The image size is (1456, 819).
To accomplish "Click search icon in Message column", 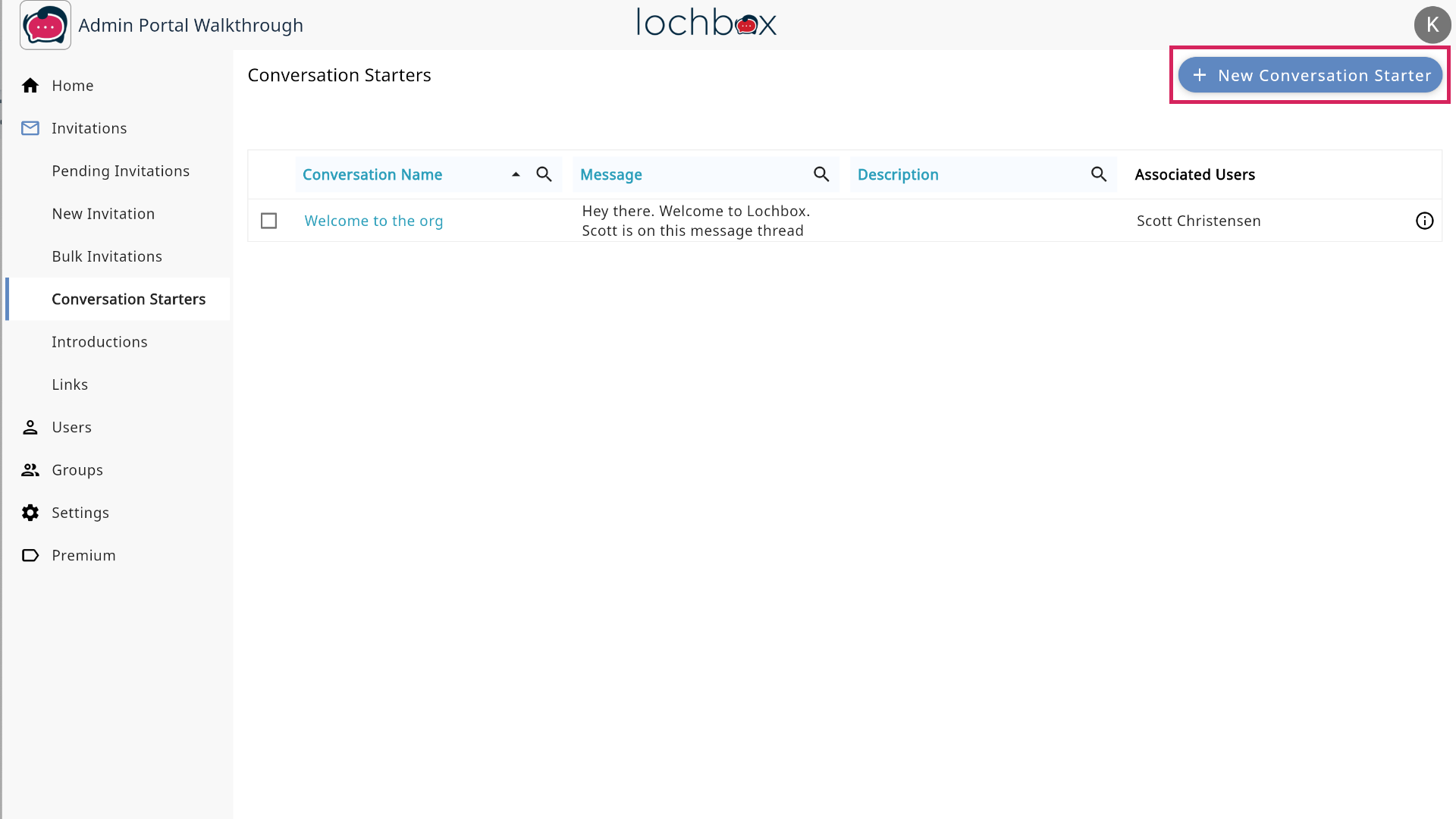I will click(x=821, y=174).
